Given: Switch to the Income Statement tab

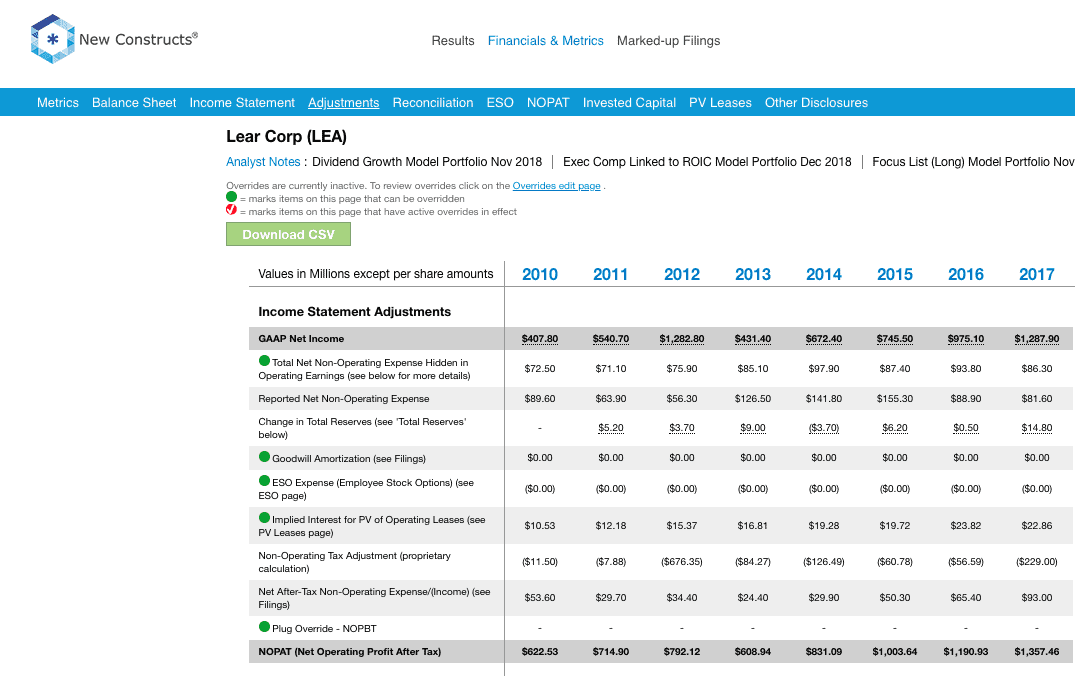Looking at the screenshot, I should pos(242,103).
